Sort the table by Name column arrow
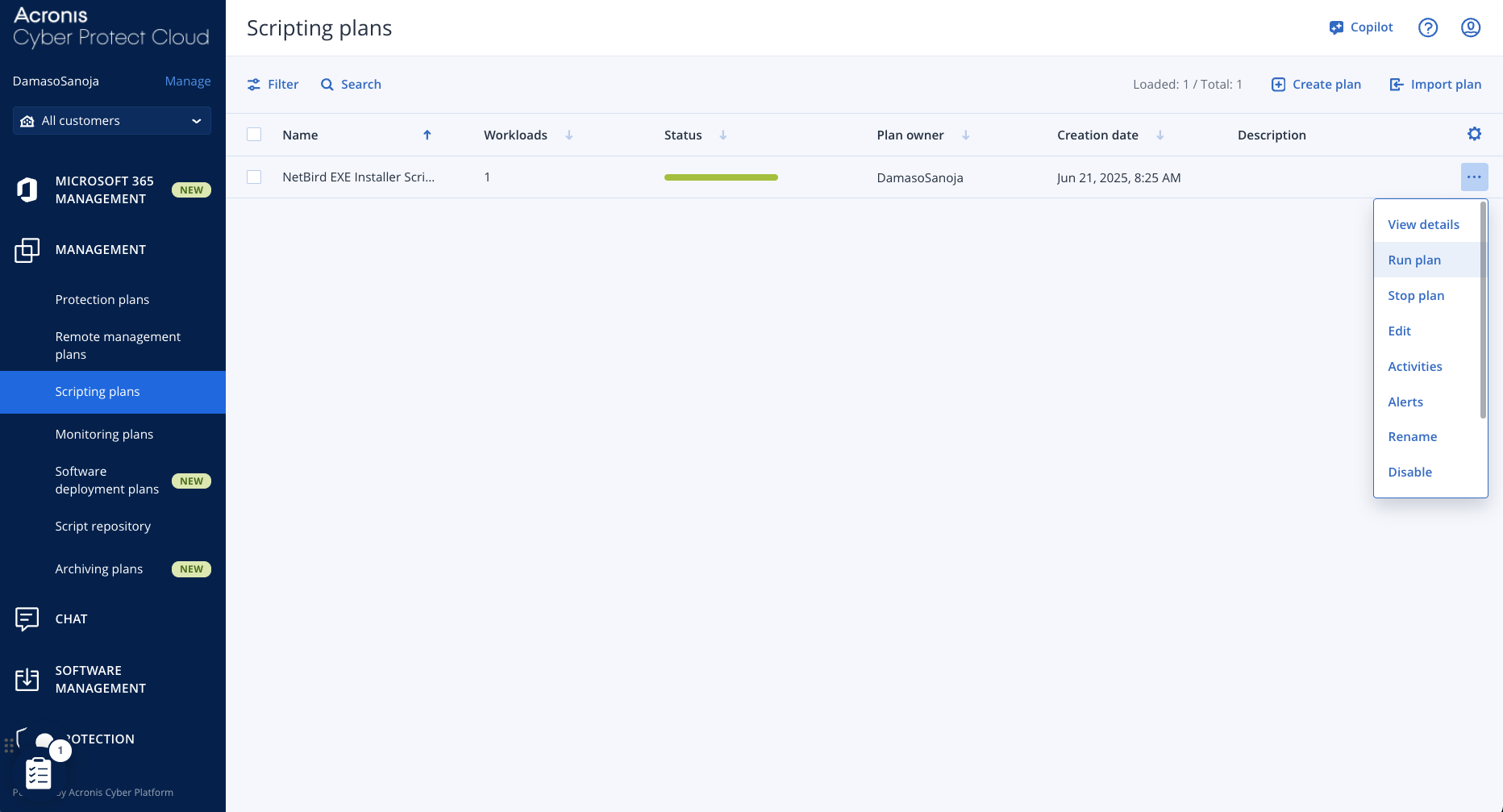 (427, 135)
